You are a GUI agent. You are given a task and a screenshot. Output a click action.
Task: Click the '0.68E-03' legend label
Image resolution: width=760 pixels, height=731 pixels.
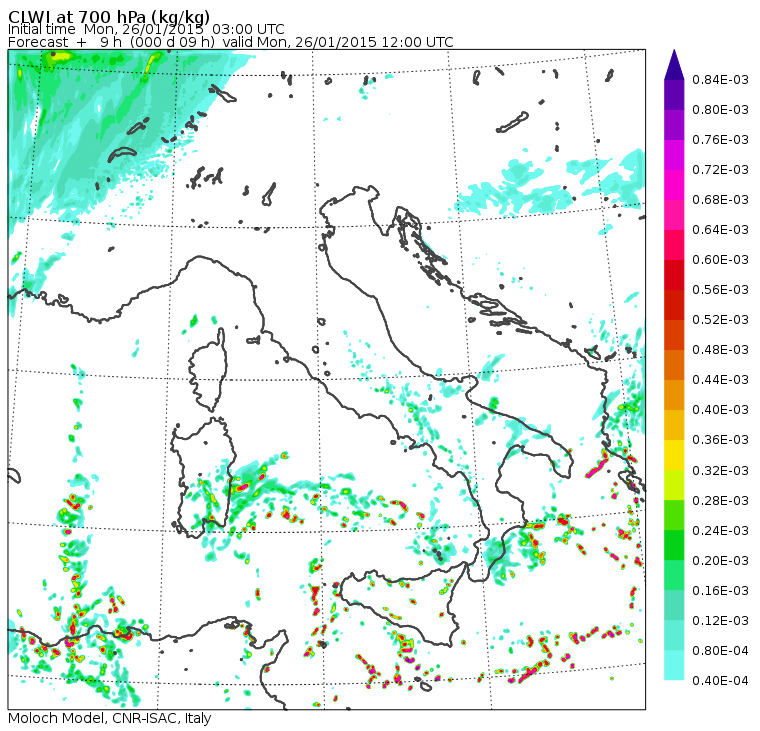(x=720, y=200)
